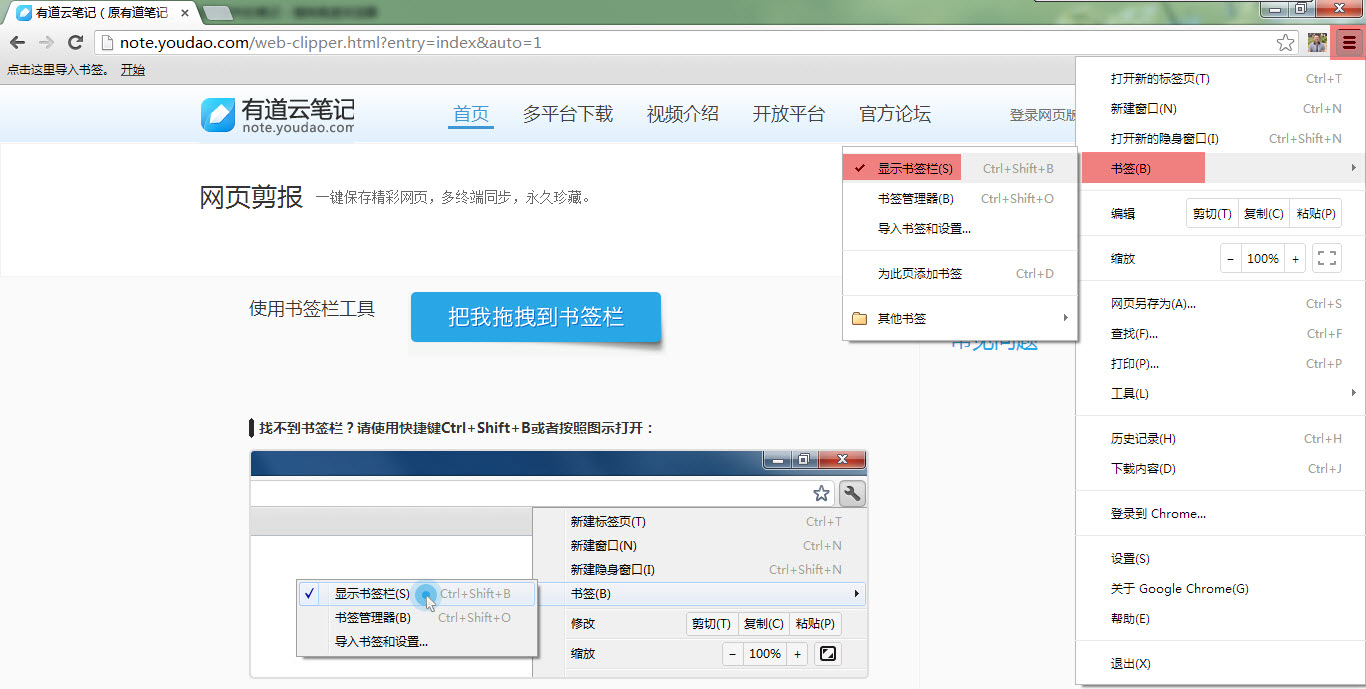Screen dimensions: 1366x689
Task: Close the 有道云笔记 browser tab
Action: pos(185,13)
